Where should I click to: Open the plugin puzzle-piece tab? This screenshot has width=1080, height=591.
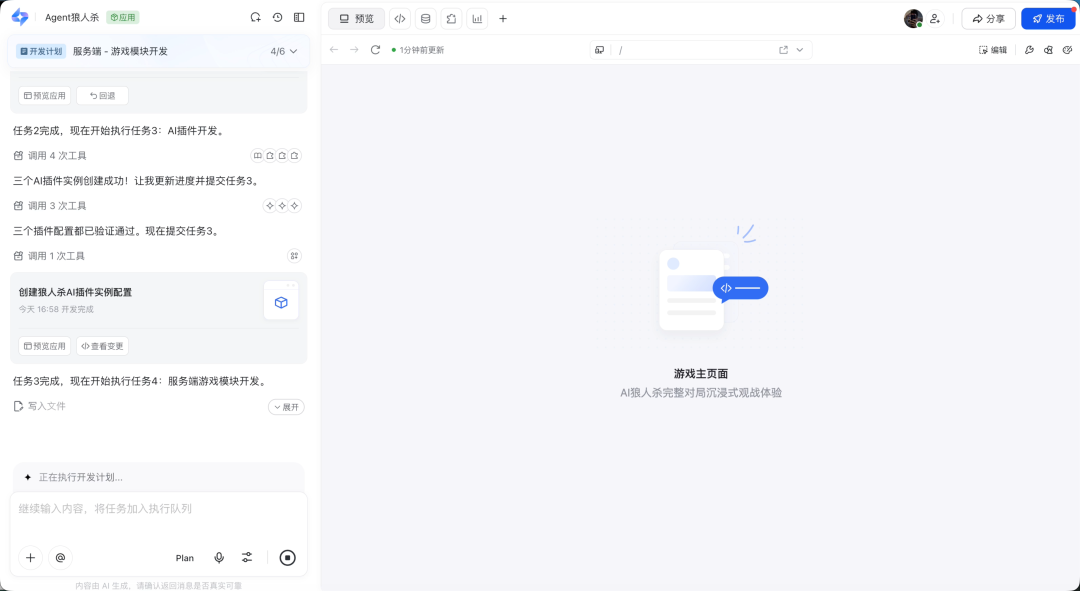(x=452, y=18)
